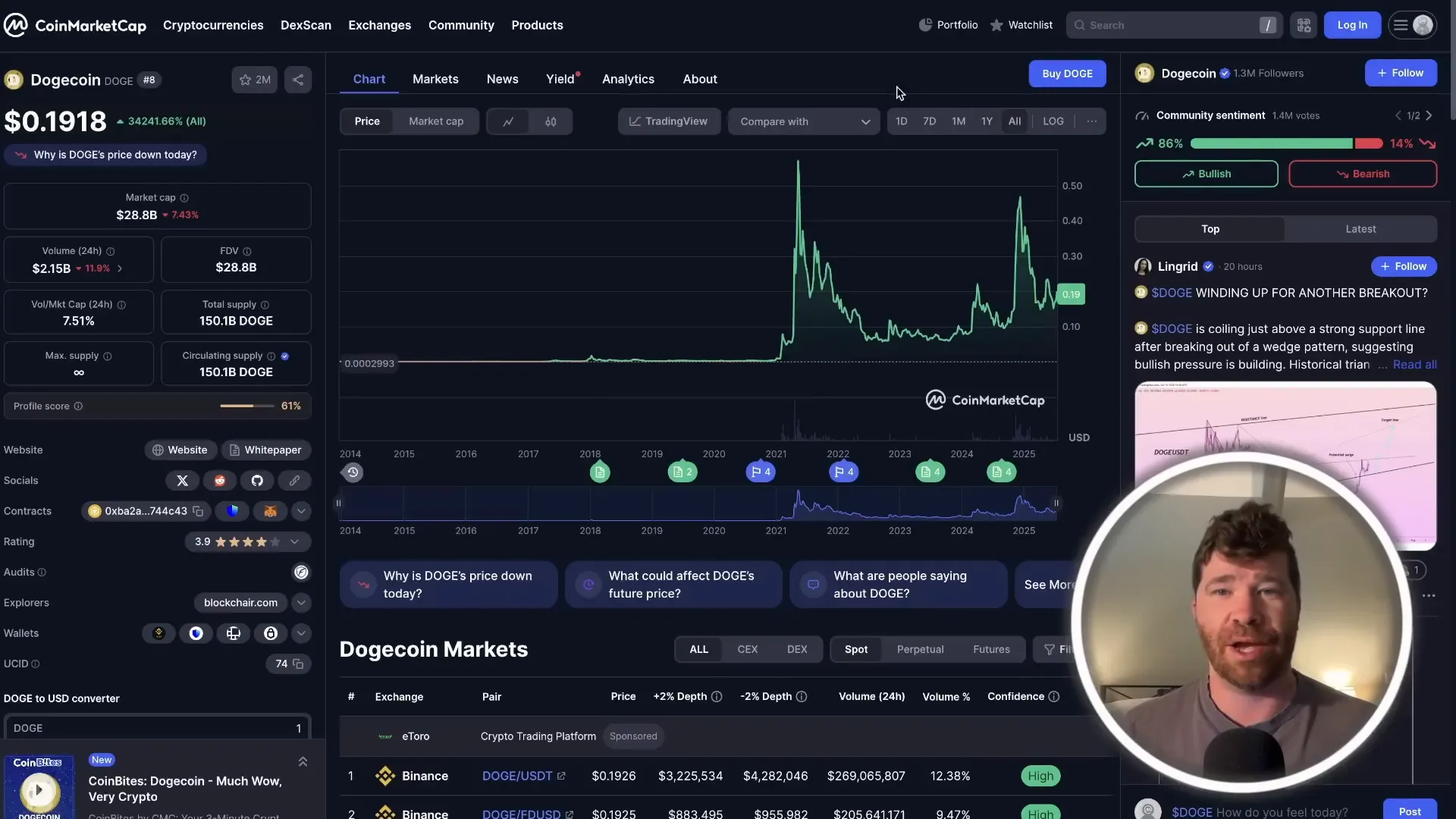Show market cap info tooltip icon
Image resolution: width=1456 pixels, height=819 pixels.
point(184,198)
